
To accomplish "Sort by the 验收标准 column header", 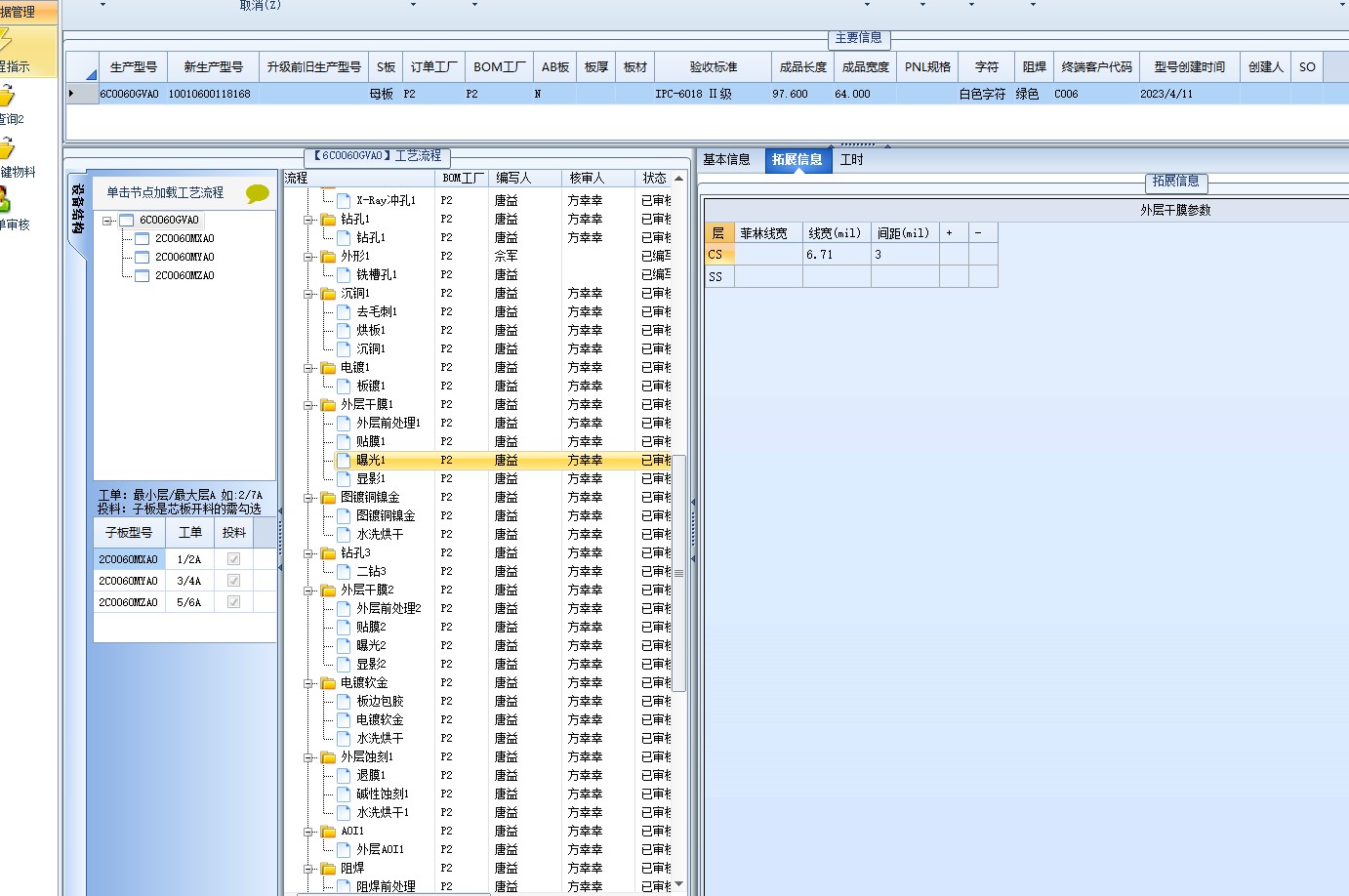I will 713,67.
